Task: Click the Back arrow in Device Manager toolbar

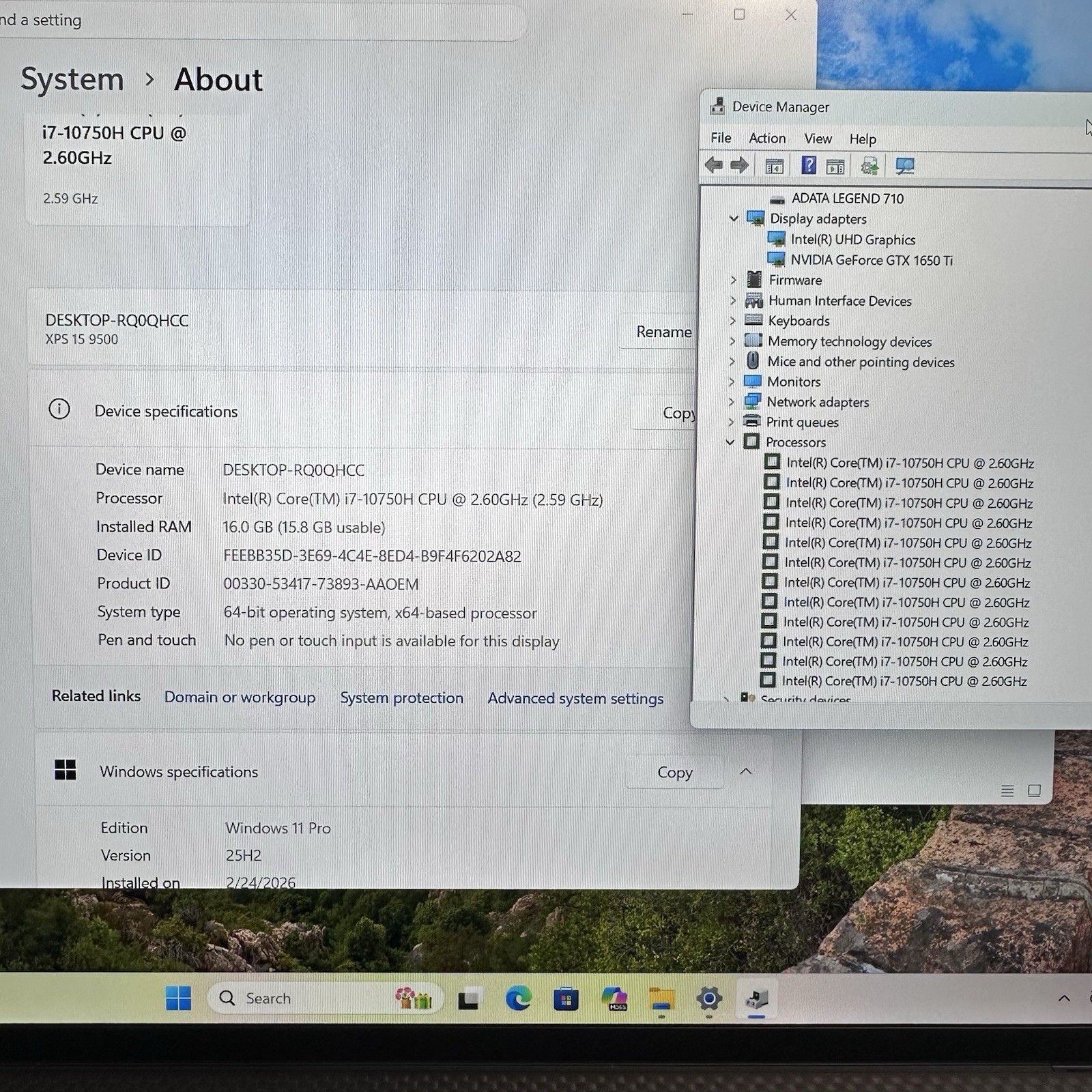Action: (714, 165)
